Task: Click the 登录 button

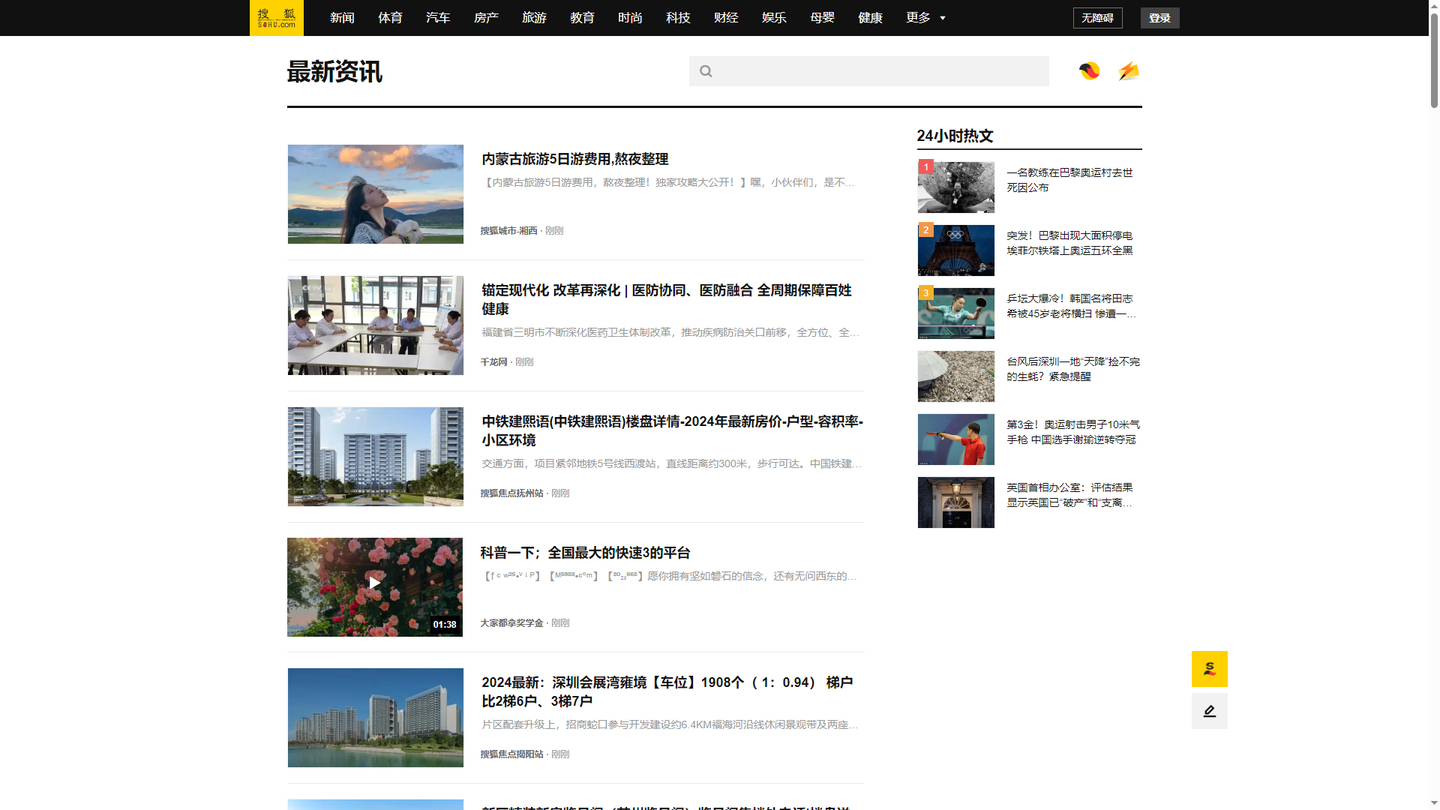Action: [1160, 18]
